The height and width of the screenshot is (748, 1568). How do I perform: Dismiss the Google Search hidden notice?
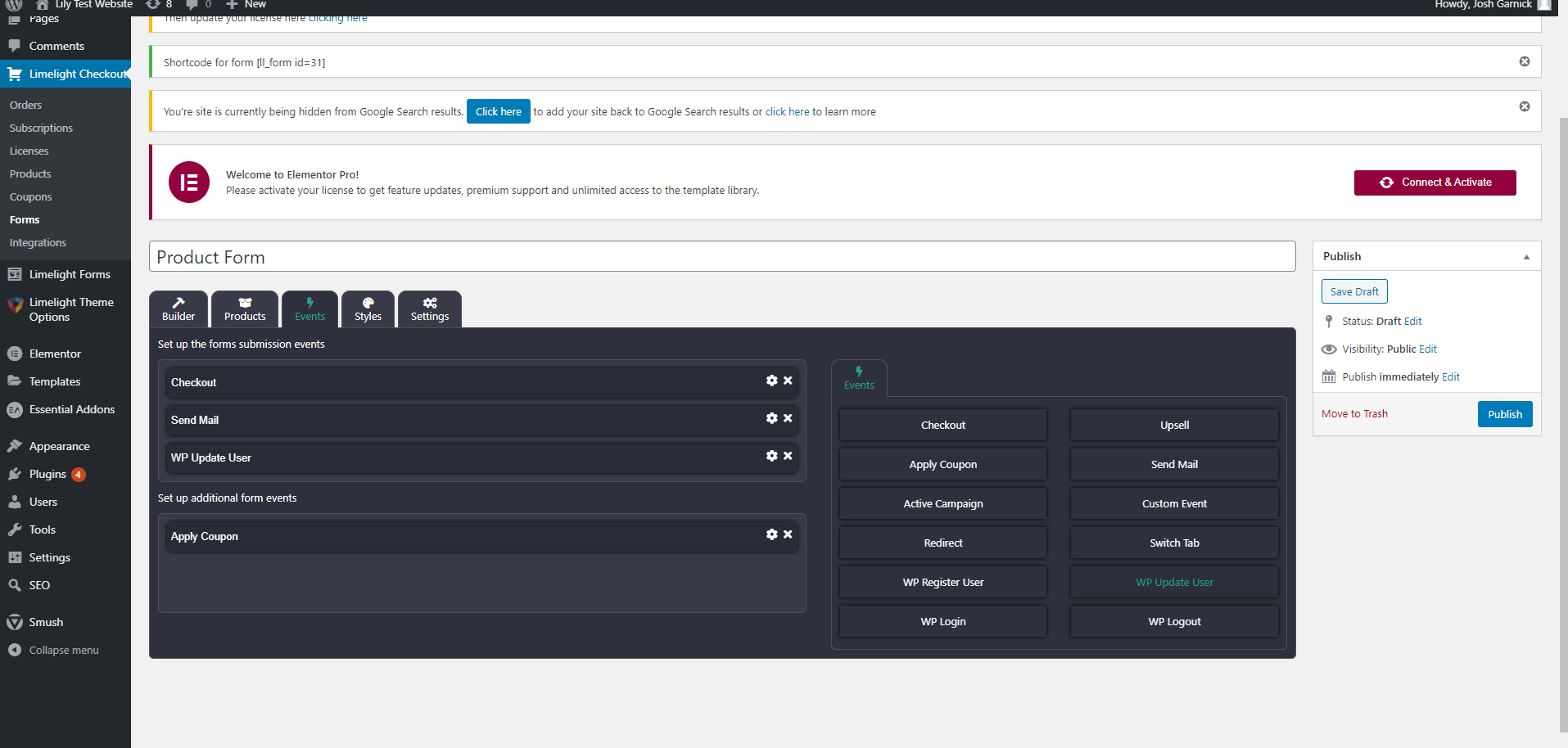point(1525,106)
